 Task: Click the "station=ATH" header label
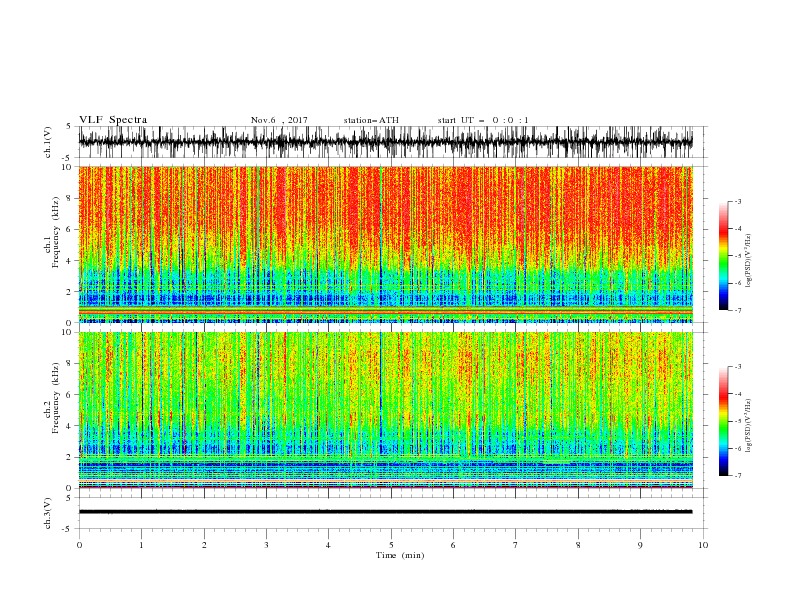[371, 120]
